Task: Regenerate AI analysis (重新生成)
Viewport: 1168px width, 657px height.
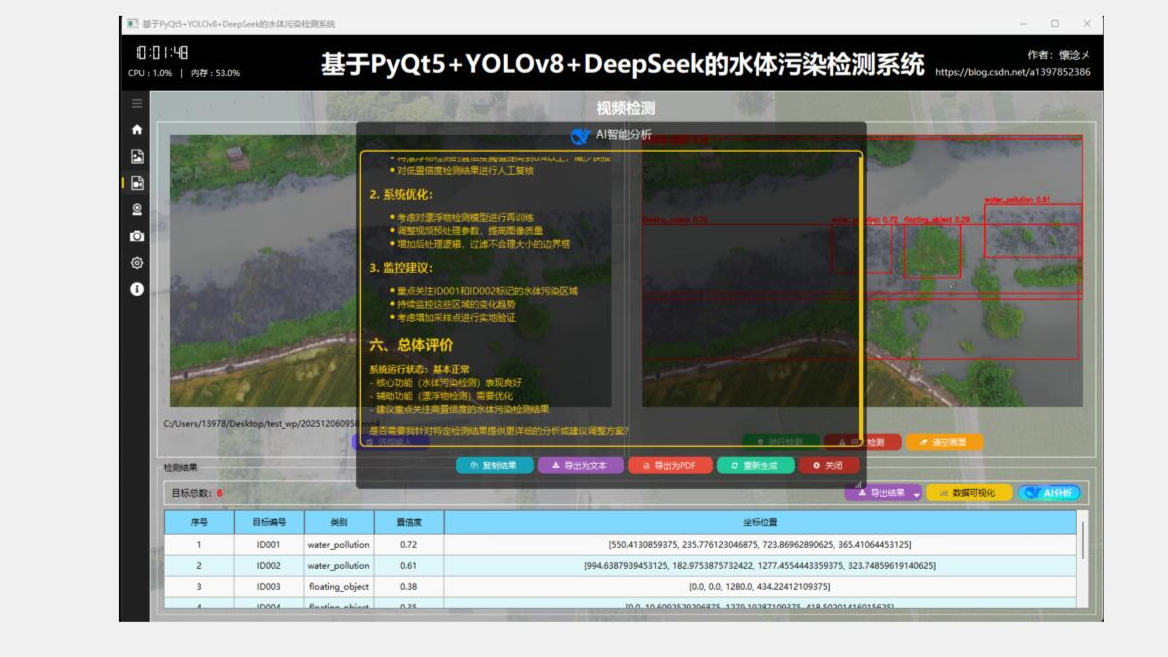Action: click(x=755, y=466)
